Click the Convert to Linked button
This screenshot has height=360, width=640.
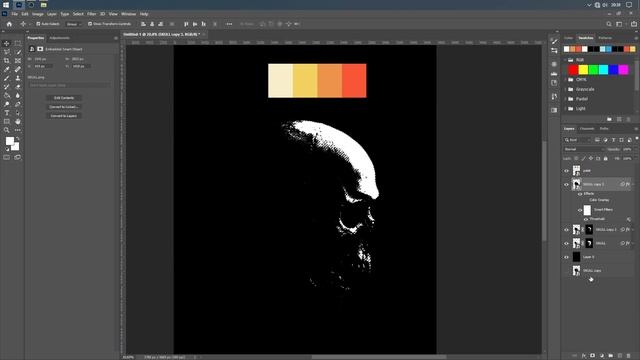pyautogui.click(x=64, y=107)
